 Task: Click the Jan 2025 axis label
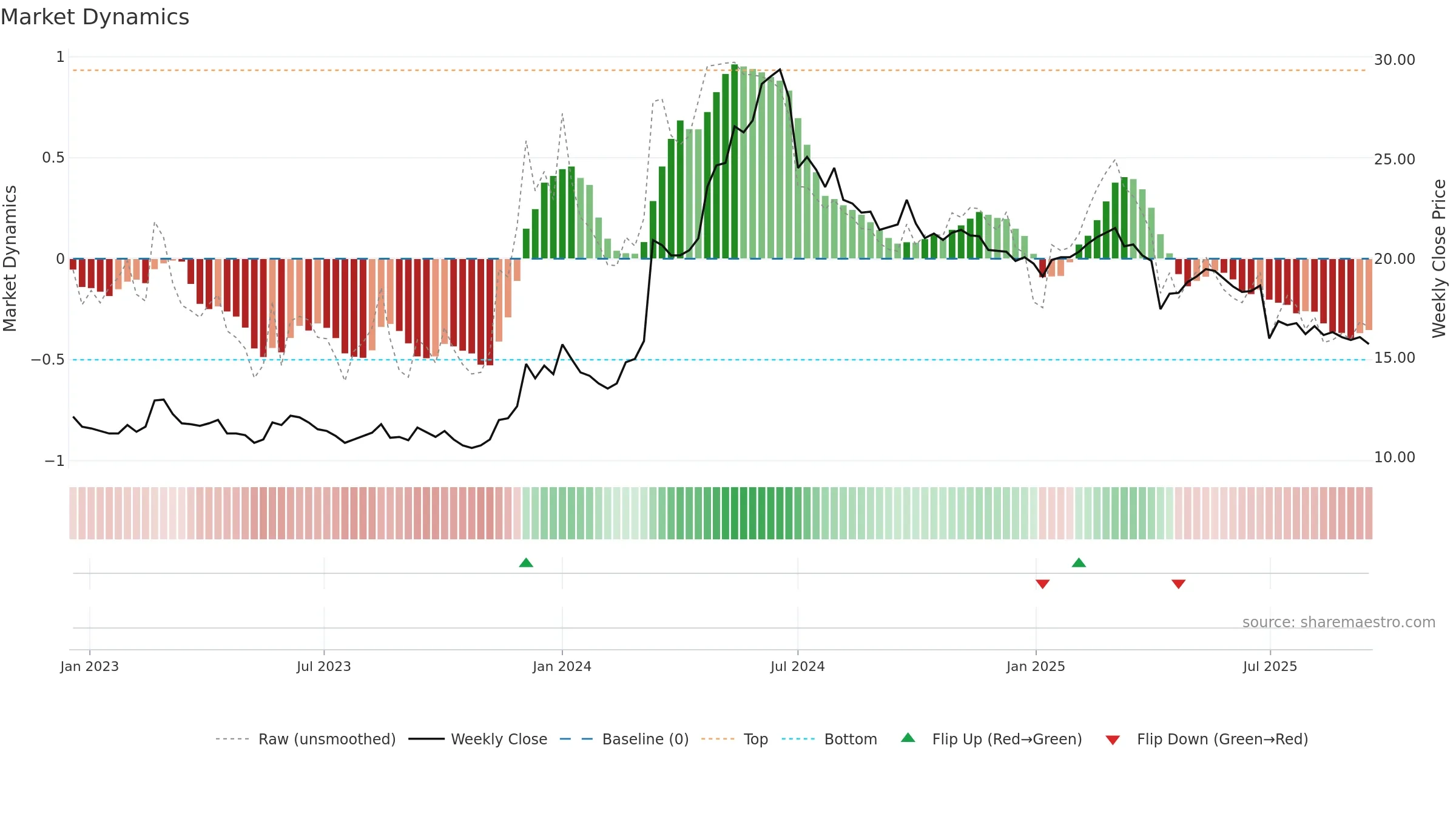[1036, 667]
